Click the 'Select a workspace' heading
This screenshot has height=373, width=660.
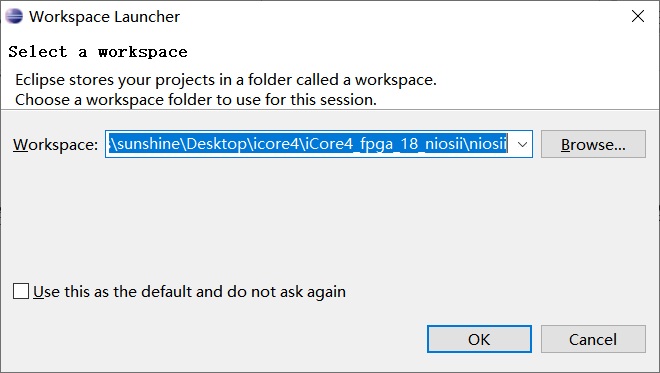click(x=98, y=52)
